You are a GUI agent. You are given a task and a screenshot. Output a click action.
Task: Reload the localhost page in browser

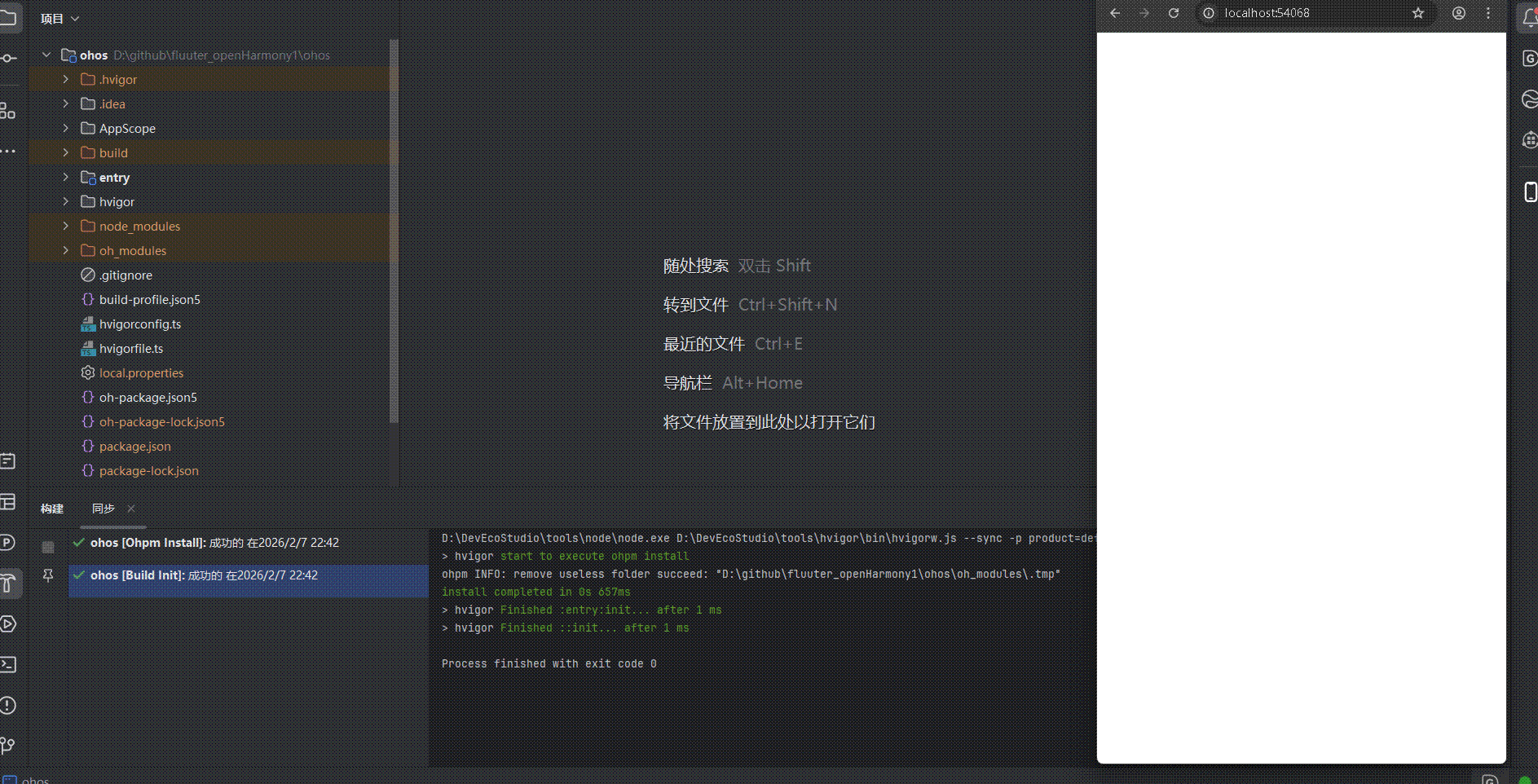[x=1174, y=13]
